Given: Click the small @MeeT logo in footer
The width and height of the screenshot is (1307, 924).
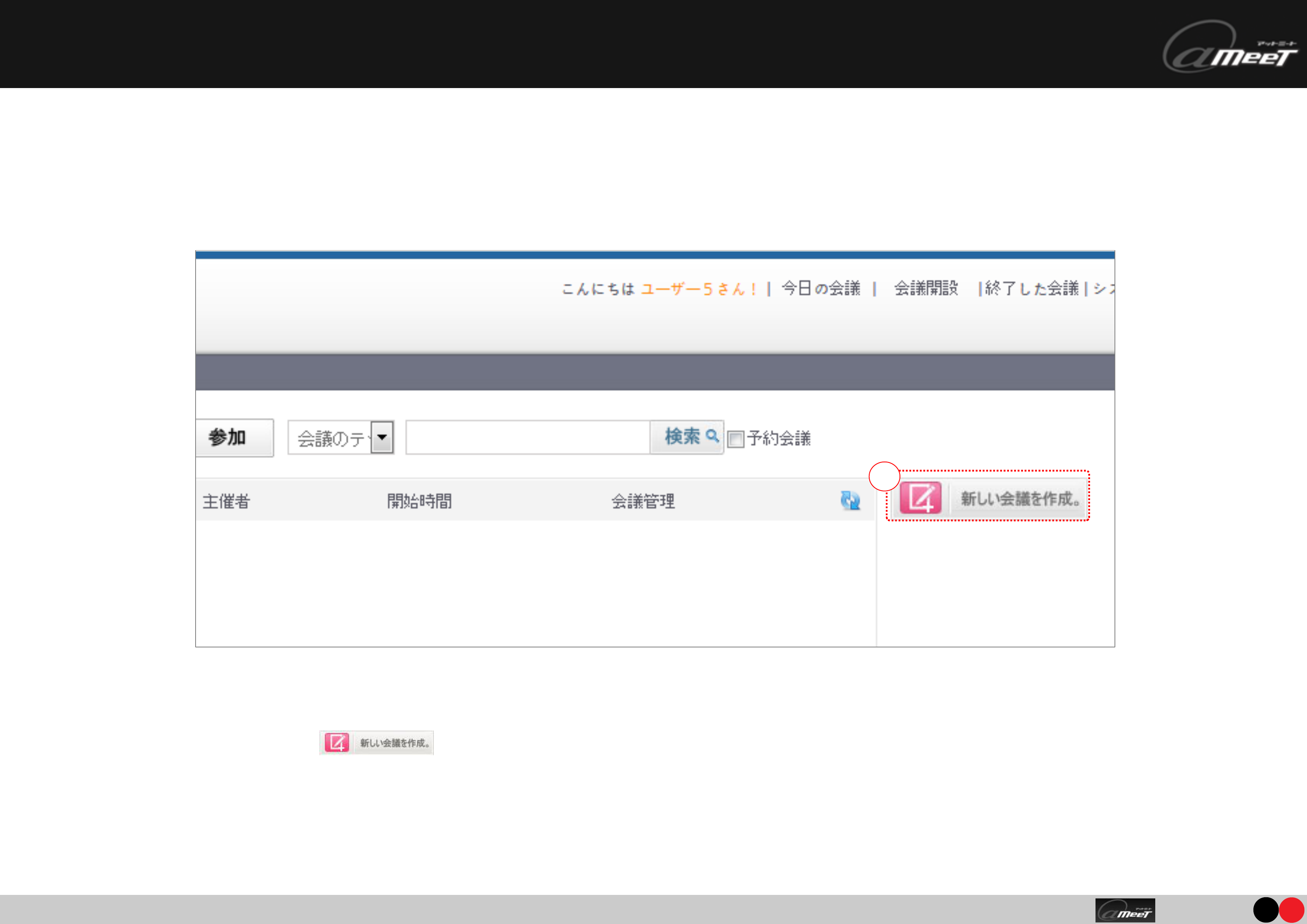Looking at the screenshot, I should [x=1125, y=910].
